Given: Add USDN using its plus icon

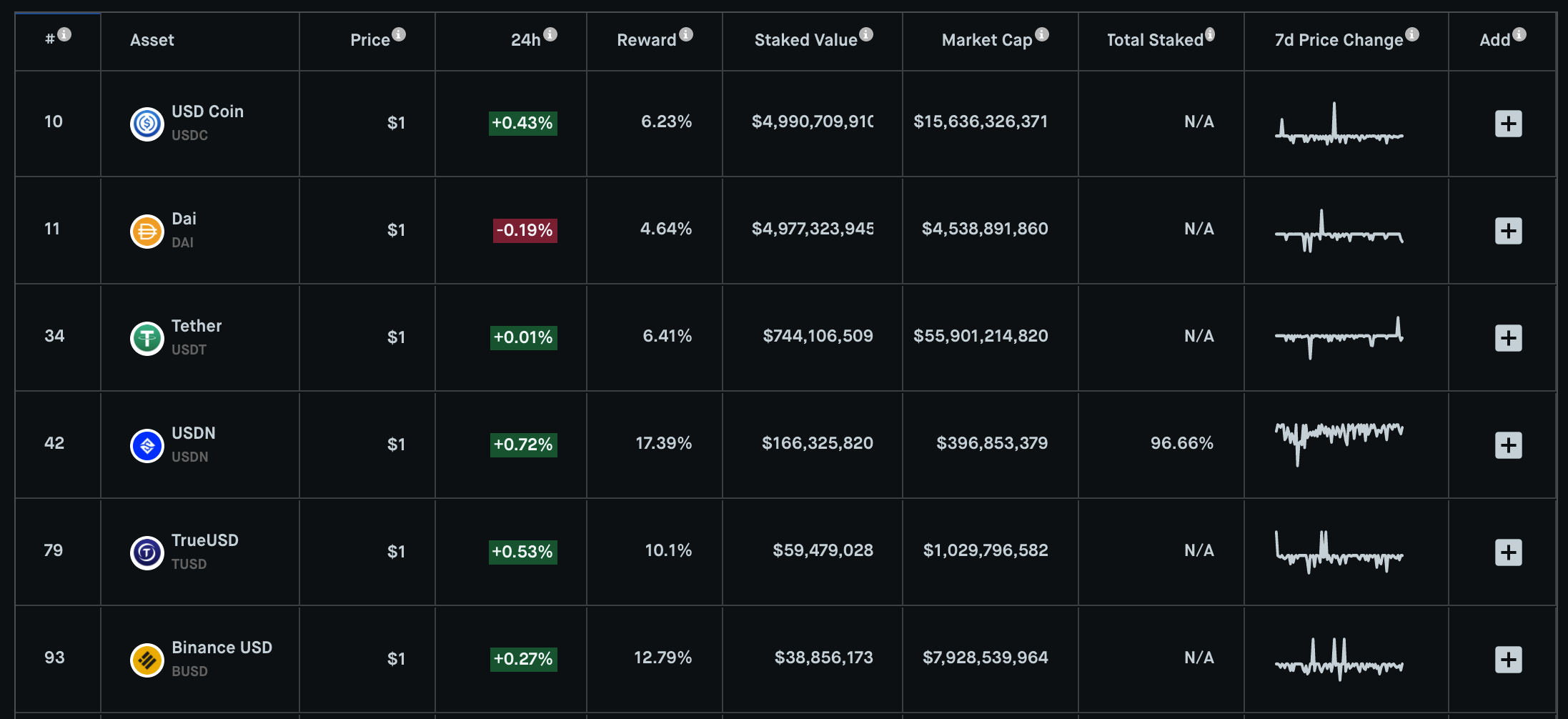Looking at the screenshot, I should click(1508, 445).
